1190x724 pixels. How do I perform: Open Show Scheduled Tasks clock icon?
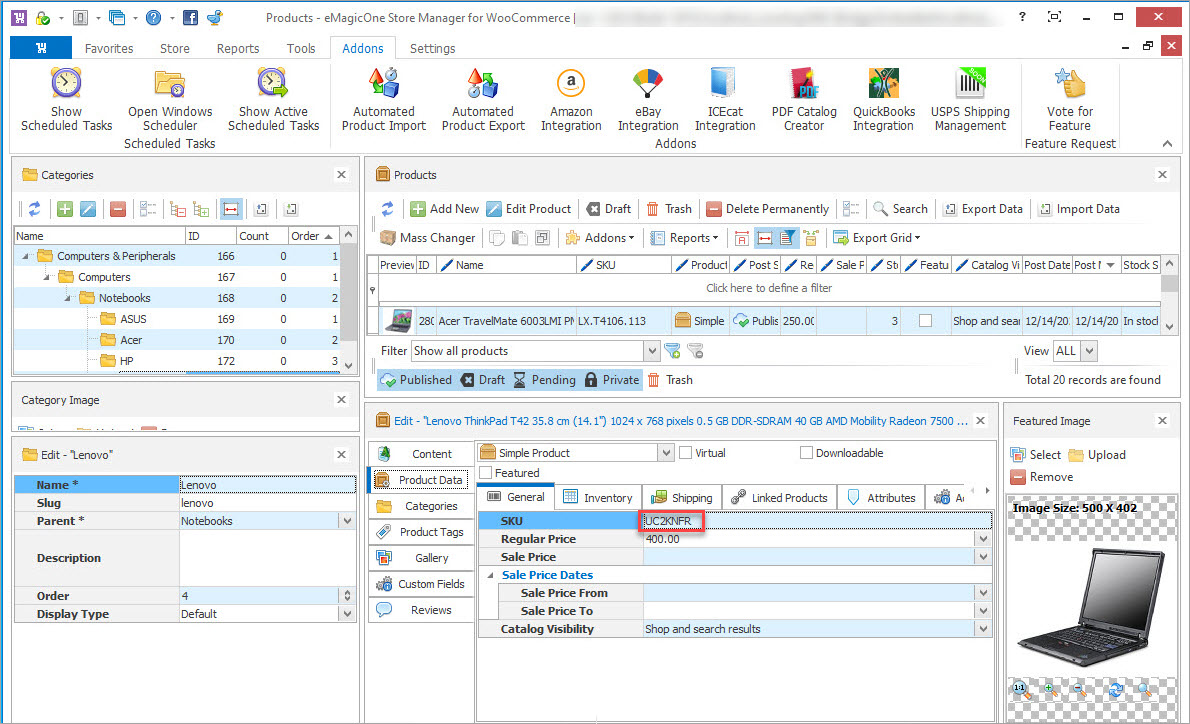tap(66, 83)
